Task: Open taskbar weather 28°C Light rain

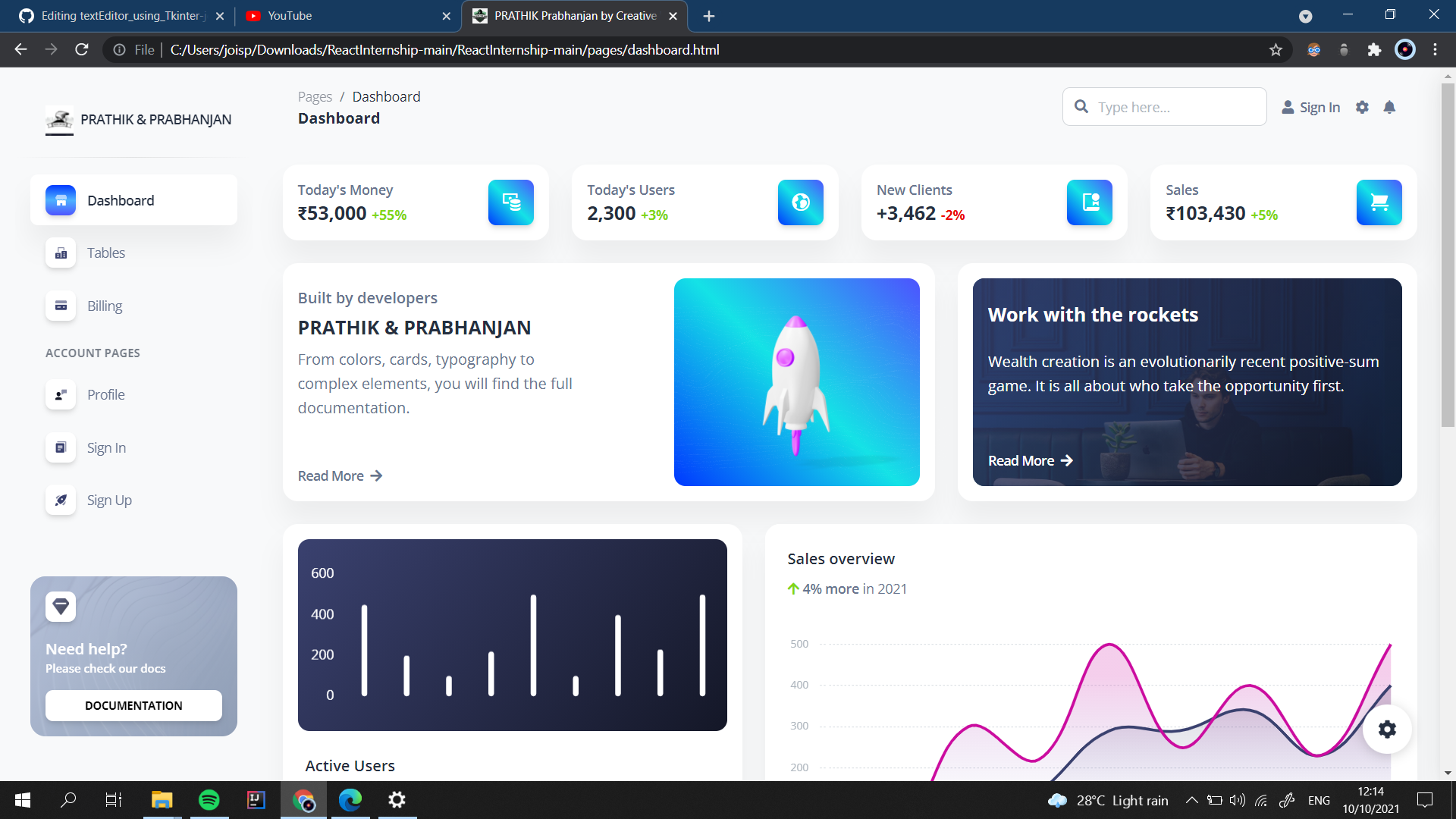Action: tap(1108, 801)
